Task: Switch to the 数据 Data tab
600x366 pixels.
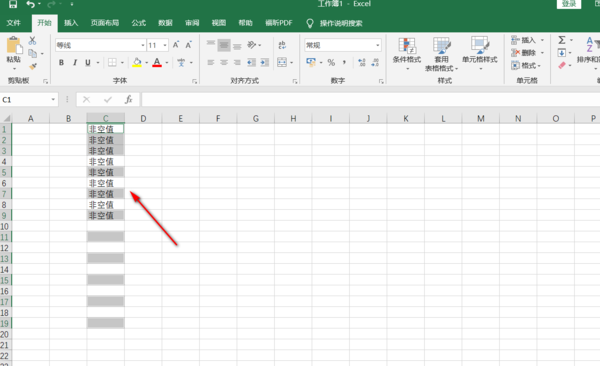Action: pyautogui.click(x=165, y=23)
